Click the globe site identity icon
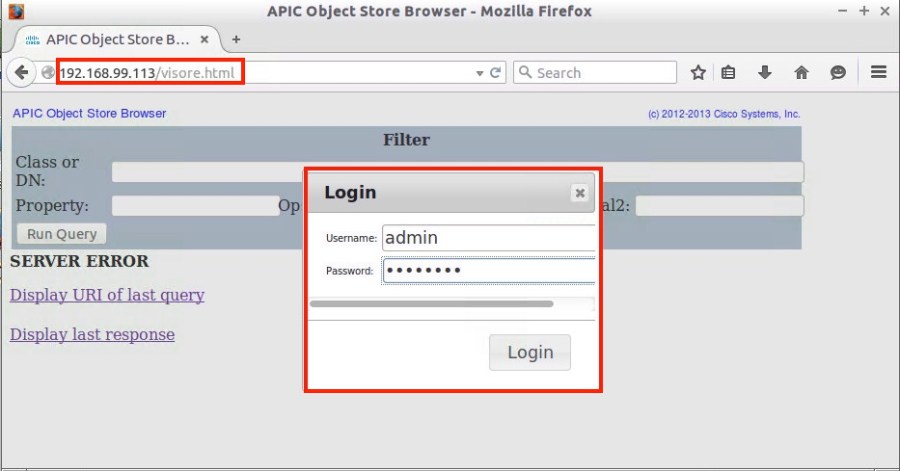This screenshot has height=471, width=900. tap(47, 73)
